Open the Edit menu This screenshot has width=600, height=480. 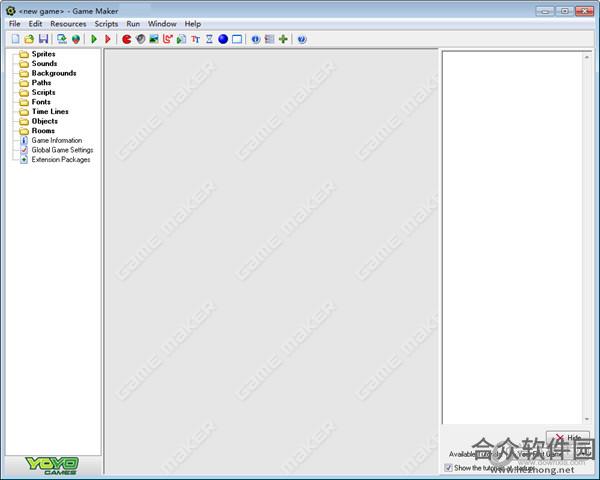click(x=35, y=24)
